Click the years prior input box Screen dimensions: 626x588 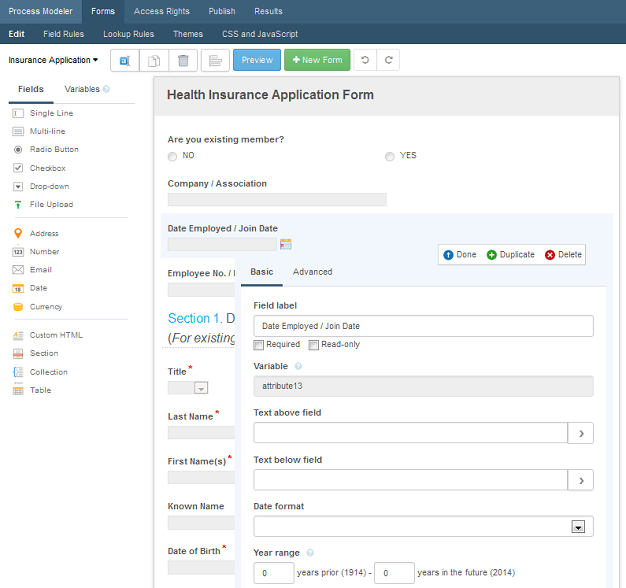click(274, 573)
